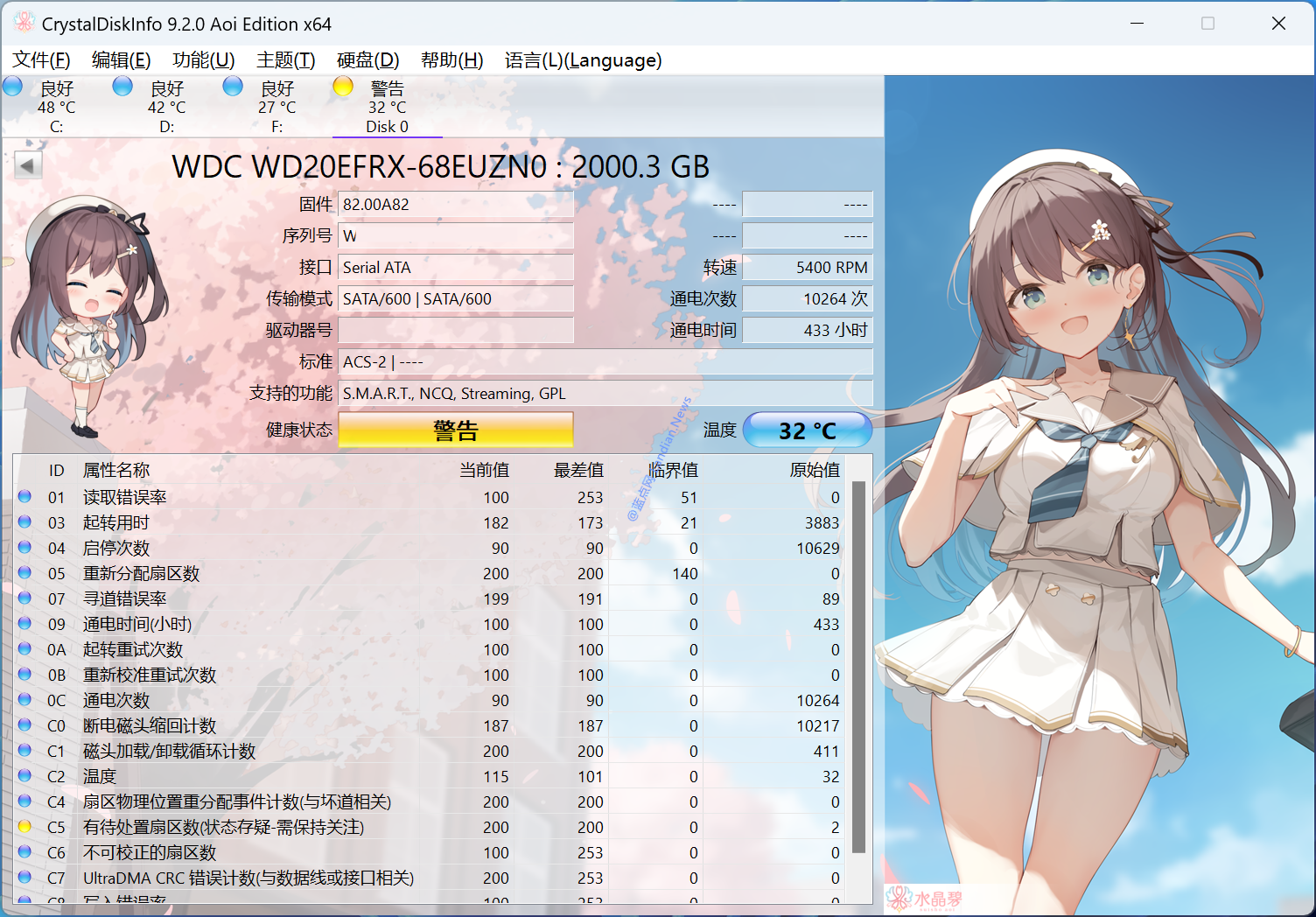Click the SMART attribute list vertical scrollbar

click(858, 665)
